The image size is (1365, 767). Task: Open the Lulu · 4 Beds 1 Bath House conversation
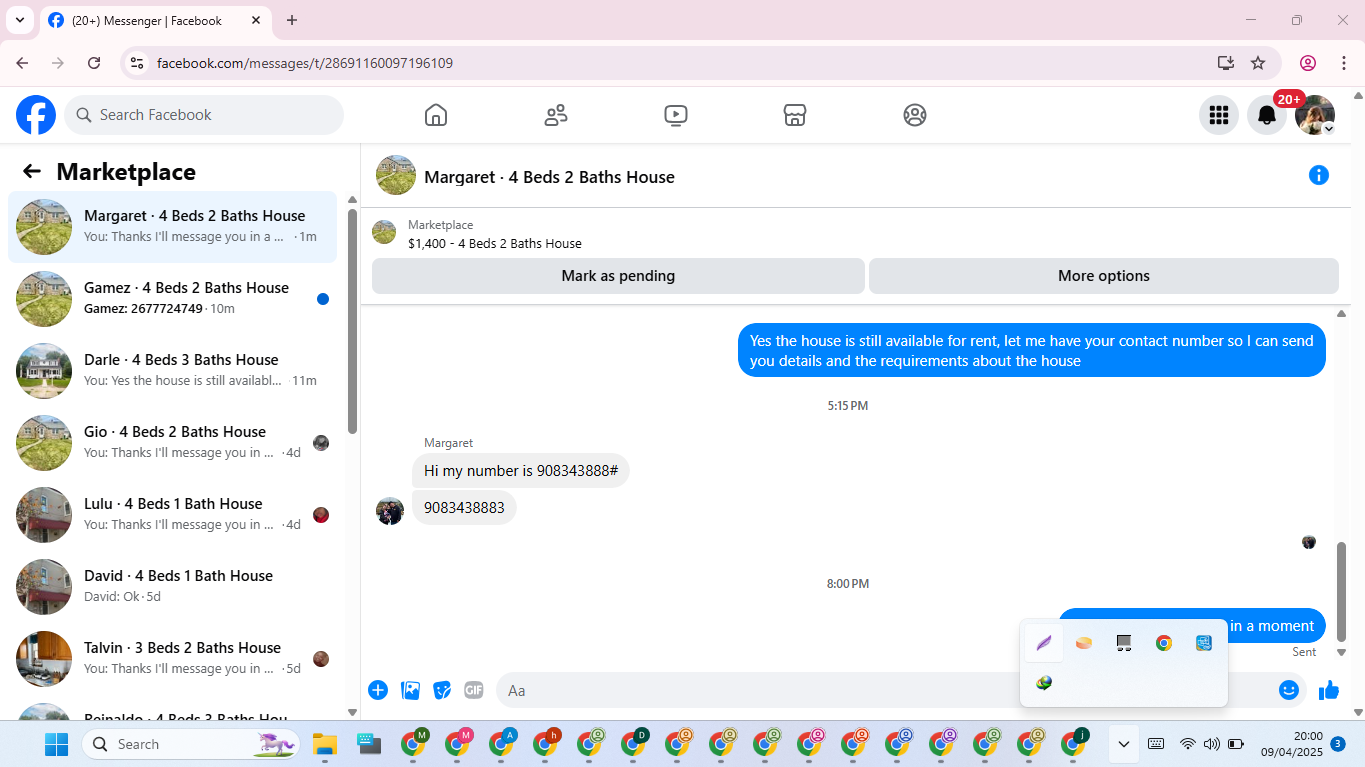172,515
